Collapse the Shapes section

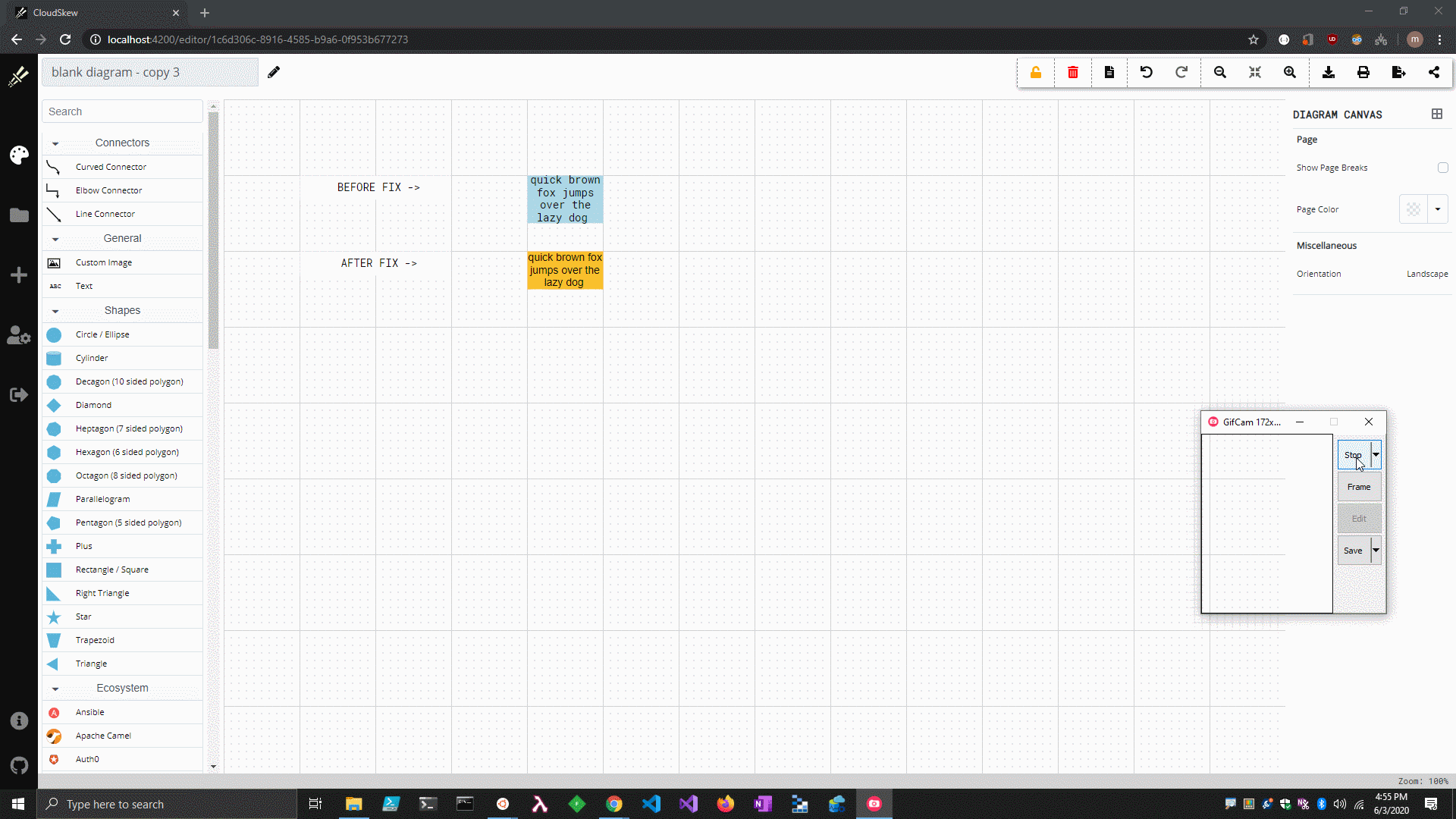click(x=54, y=311)
